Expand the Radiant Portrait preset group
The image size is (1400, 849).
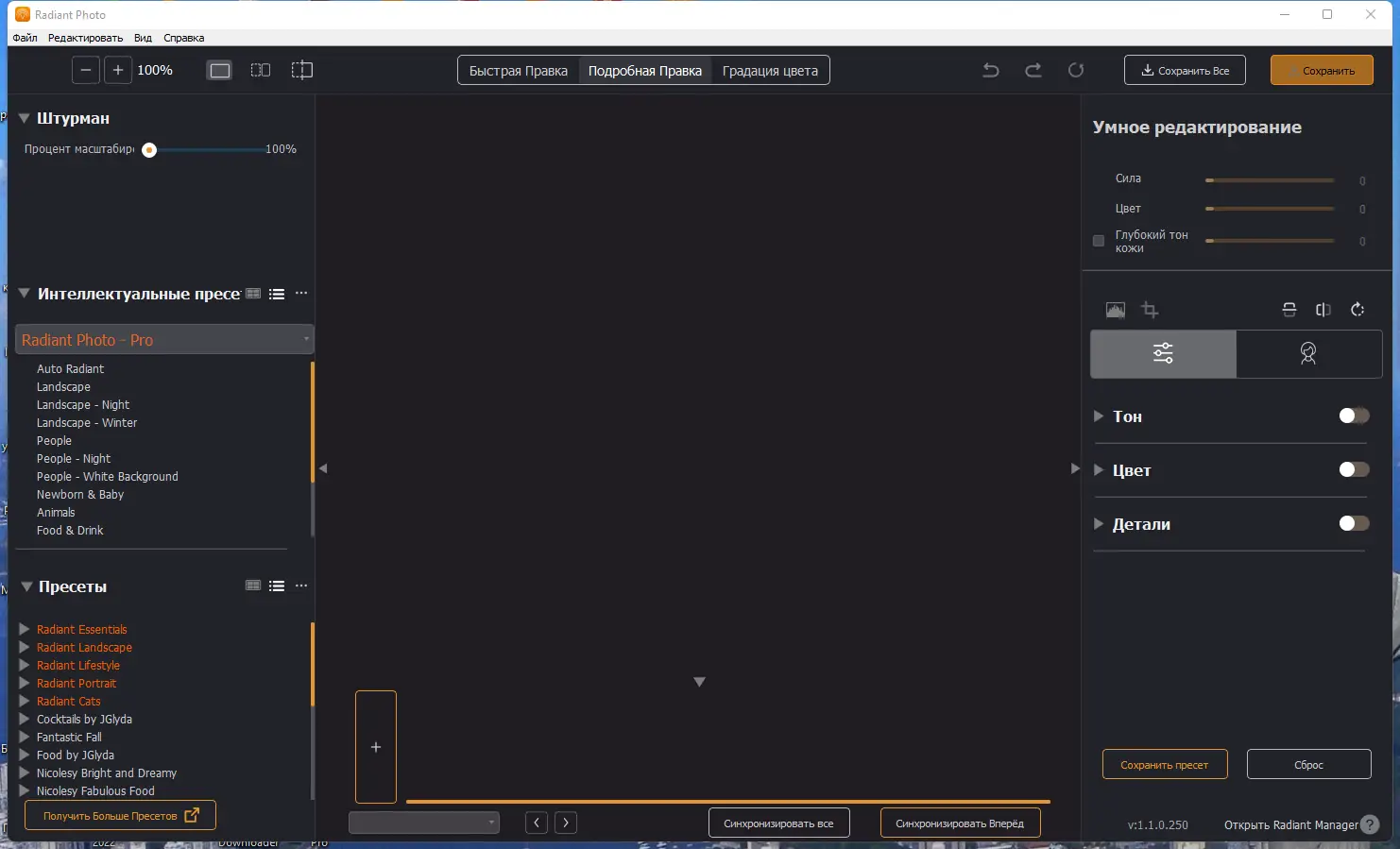click(x=25, y=683)
